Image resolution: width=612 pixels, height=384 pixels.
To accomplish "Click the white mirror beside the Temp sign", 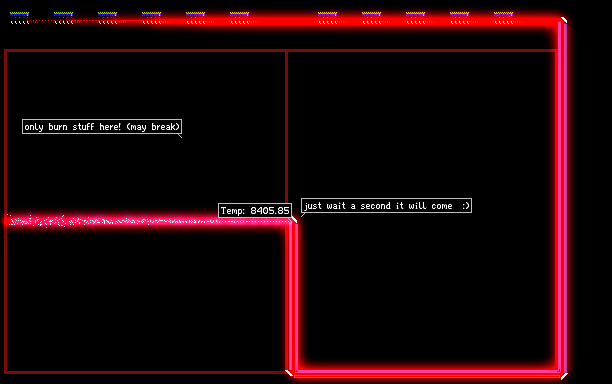I will (x=294, y=220).
